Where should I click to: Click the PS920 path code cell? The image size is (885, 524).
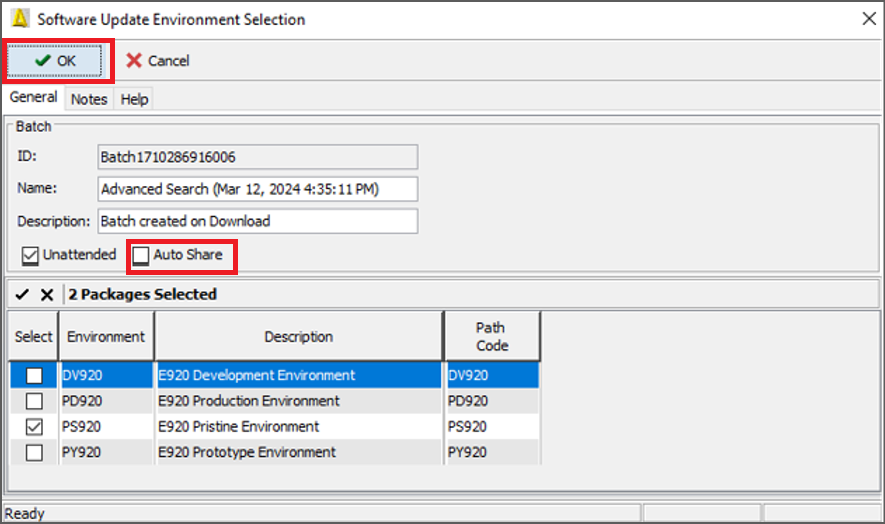pyautogui.click(x=493, y=426)
